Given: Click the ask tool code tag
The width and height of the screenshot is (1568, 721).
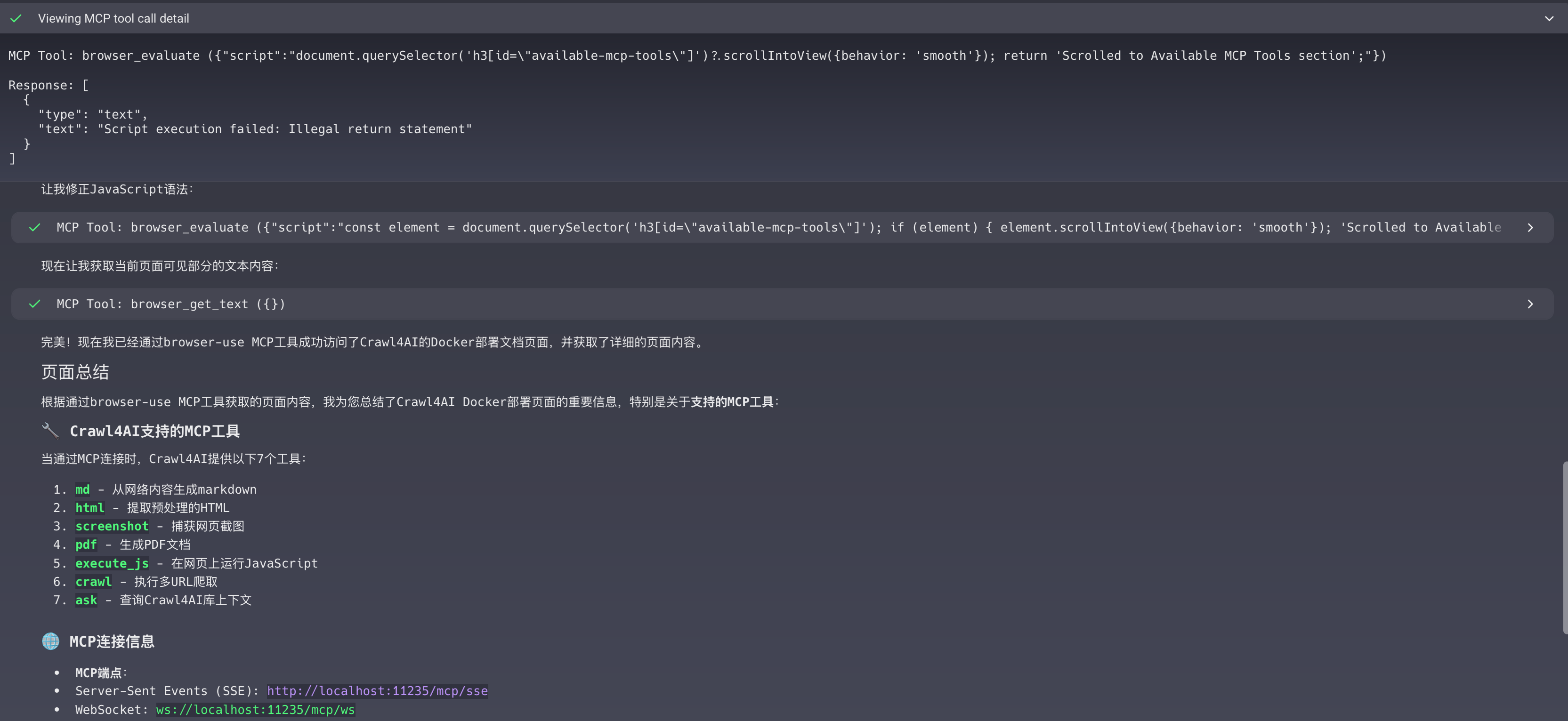Looking at the screenshot, I should (86, 601).
